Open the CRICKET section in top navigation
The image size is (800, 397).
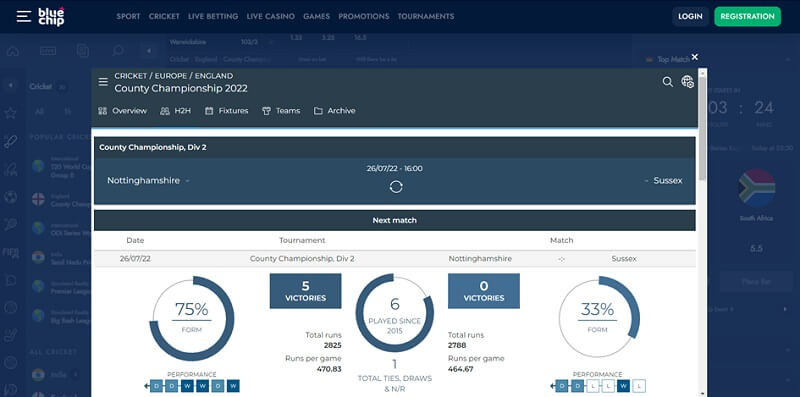point(164,16)
